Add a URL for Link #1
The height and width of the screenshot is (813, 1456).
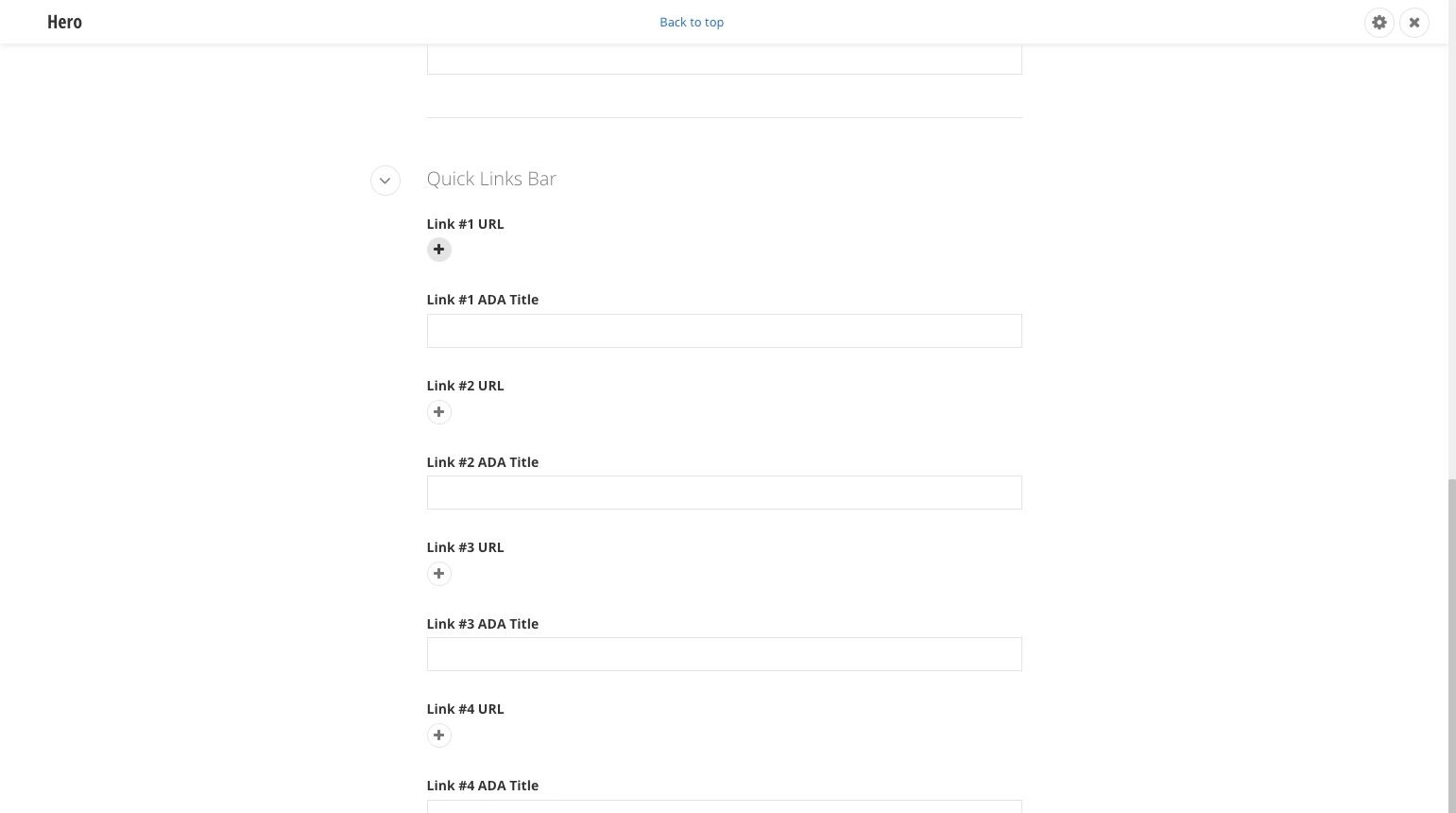(438, 250)
